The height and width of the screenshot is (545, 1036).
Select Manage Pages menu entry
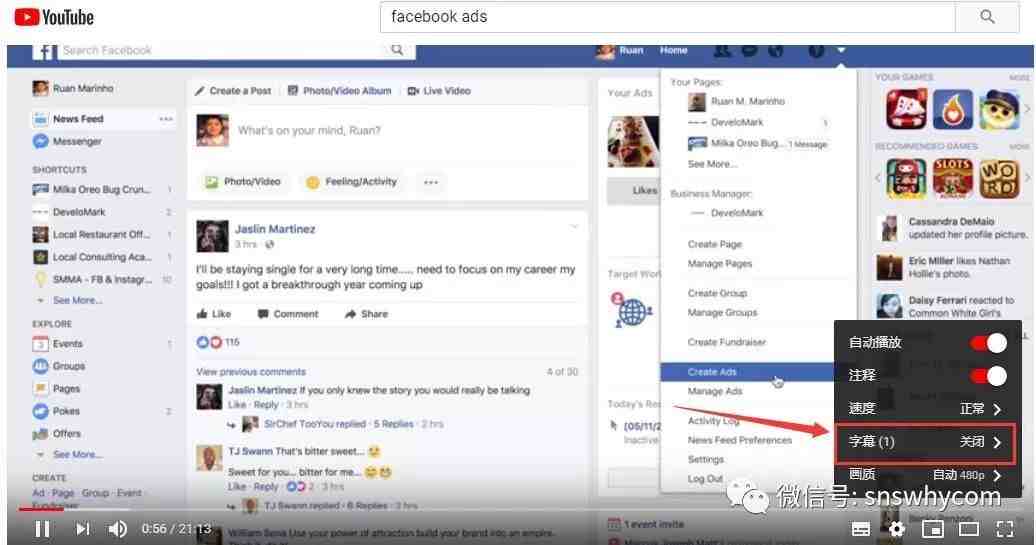tap(720, 264)
